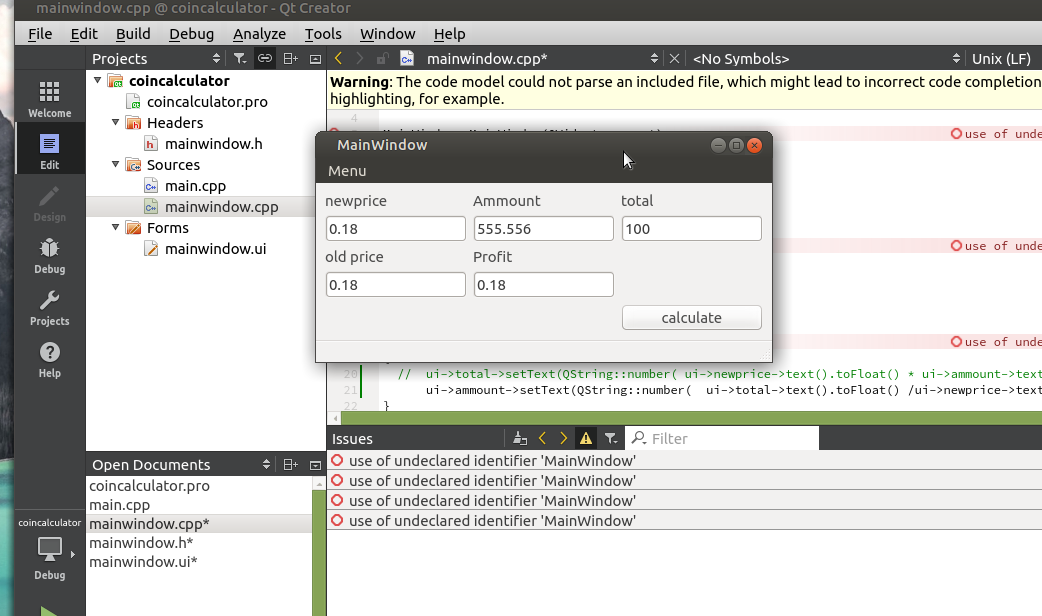Close the Projects panel view
Screen dimensions: 1042x616
[316, 58]
